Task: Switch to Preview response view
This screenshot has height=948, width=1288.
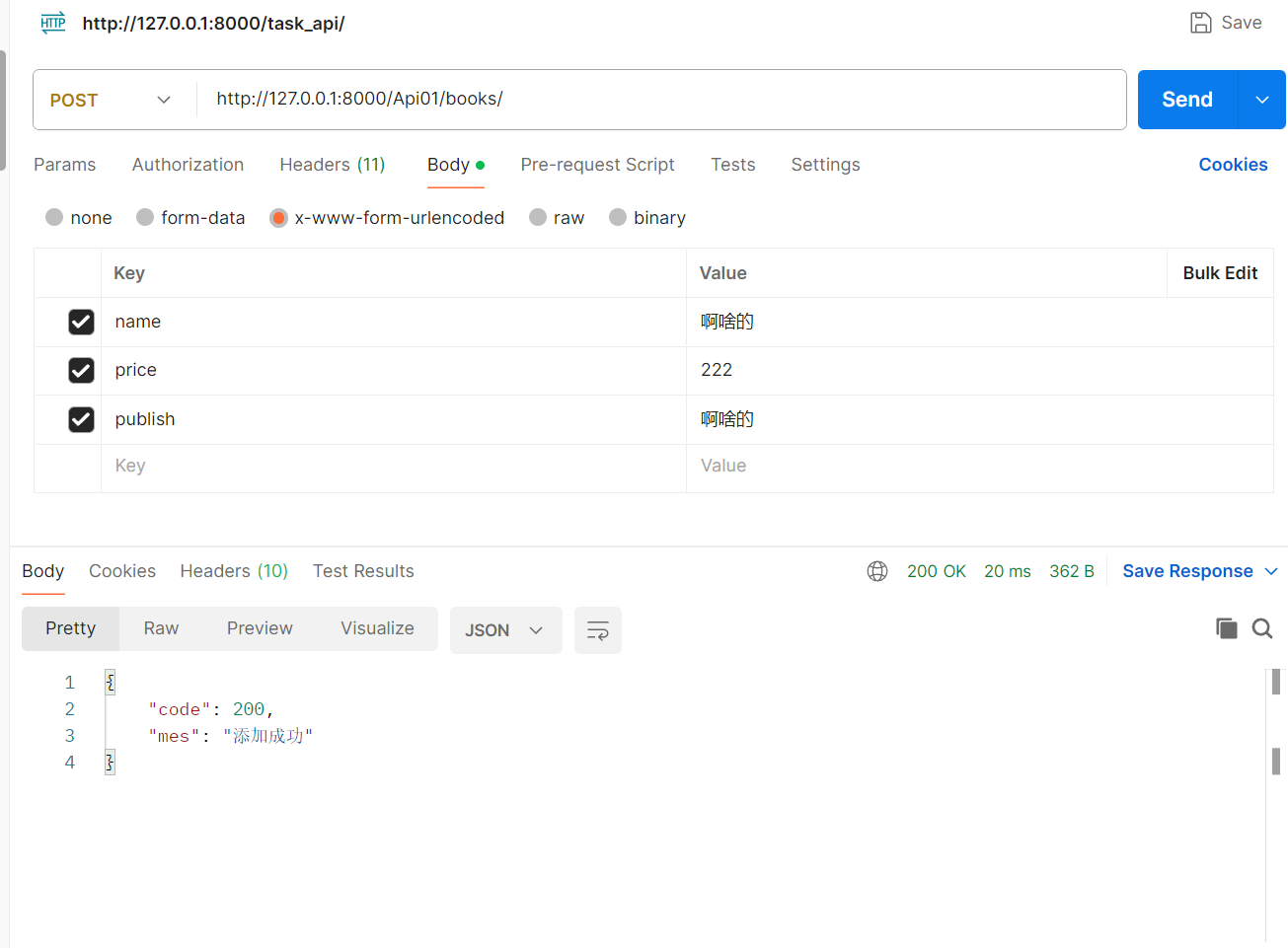Action: pos(260,628)
